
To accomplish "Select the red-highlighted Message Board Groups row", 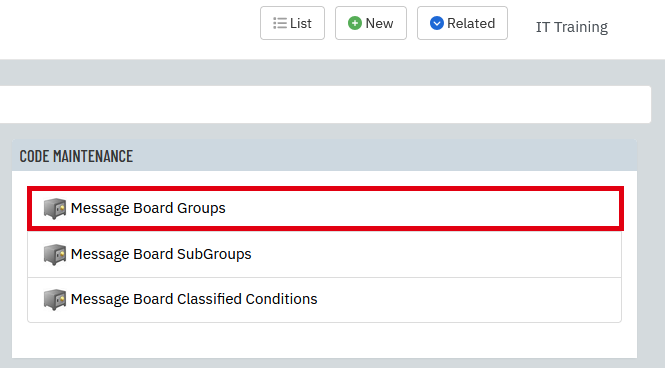I will pyautogui.click(x=325, y=209).
